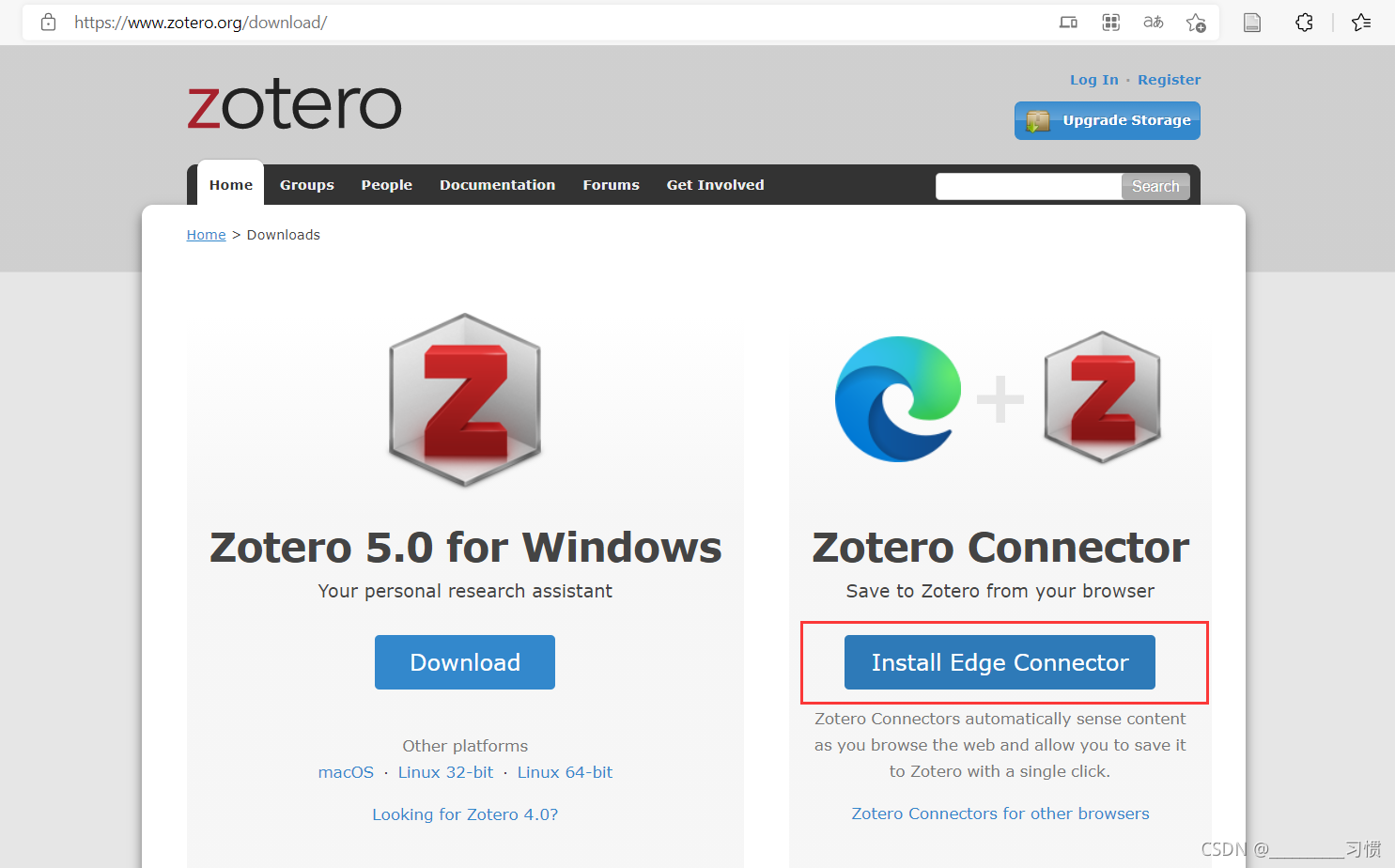Click the Zotero 5.0 for Windows heading
Screen dimensions: 1395x868
466,547
